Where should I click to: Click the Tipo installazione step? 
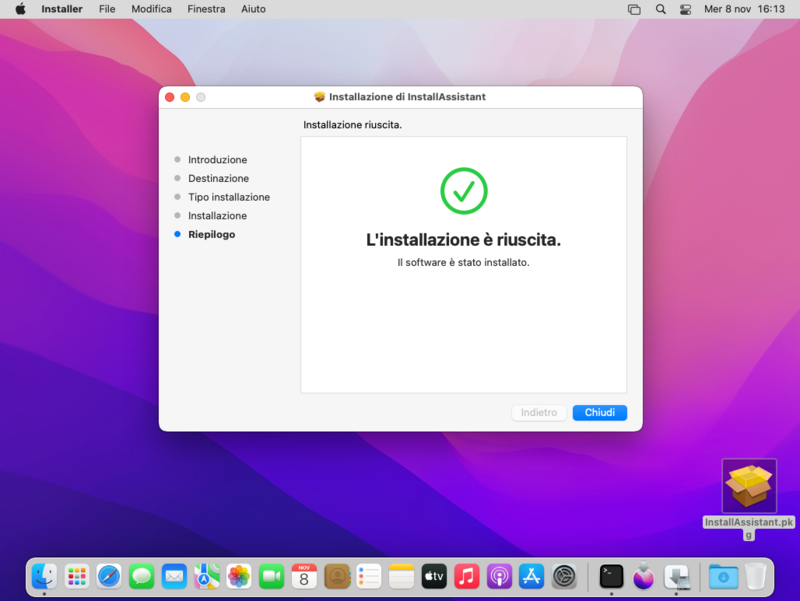pyautogui.click(x=229, y=197)
